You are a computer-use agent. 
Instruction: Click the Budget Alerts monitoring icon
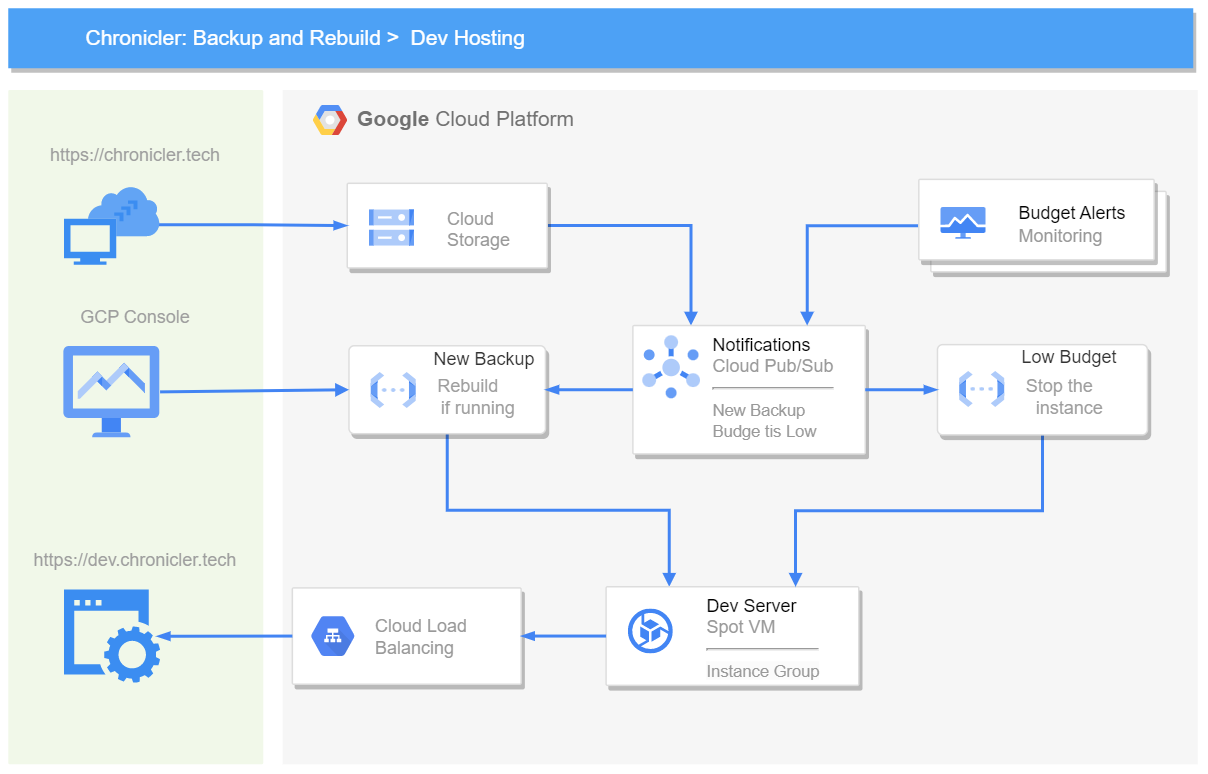[962, 222]
